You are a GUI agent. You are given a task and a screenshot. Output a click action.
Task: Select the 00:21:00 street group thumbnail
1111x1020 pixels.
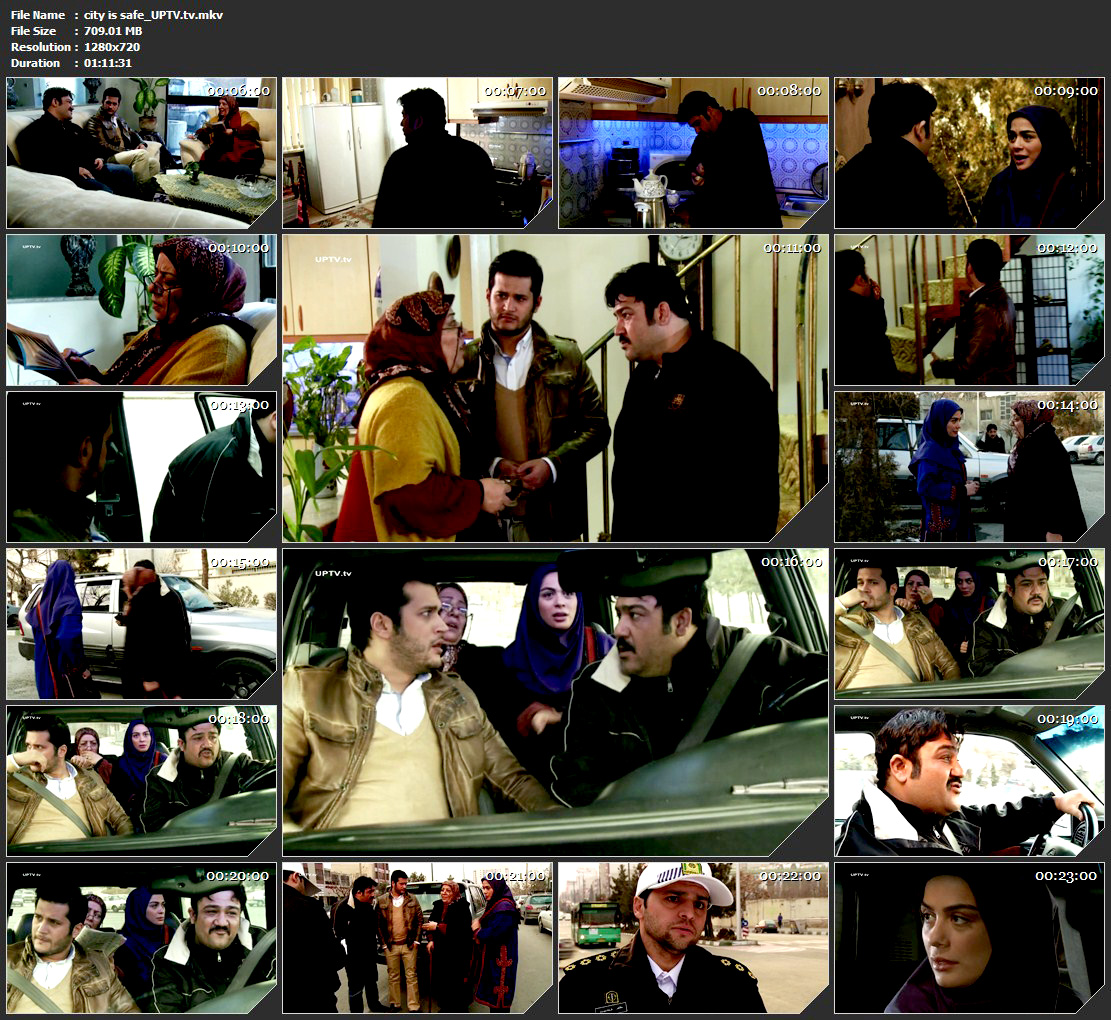click(417, 938)
